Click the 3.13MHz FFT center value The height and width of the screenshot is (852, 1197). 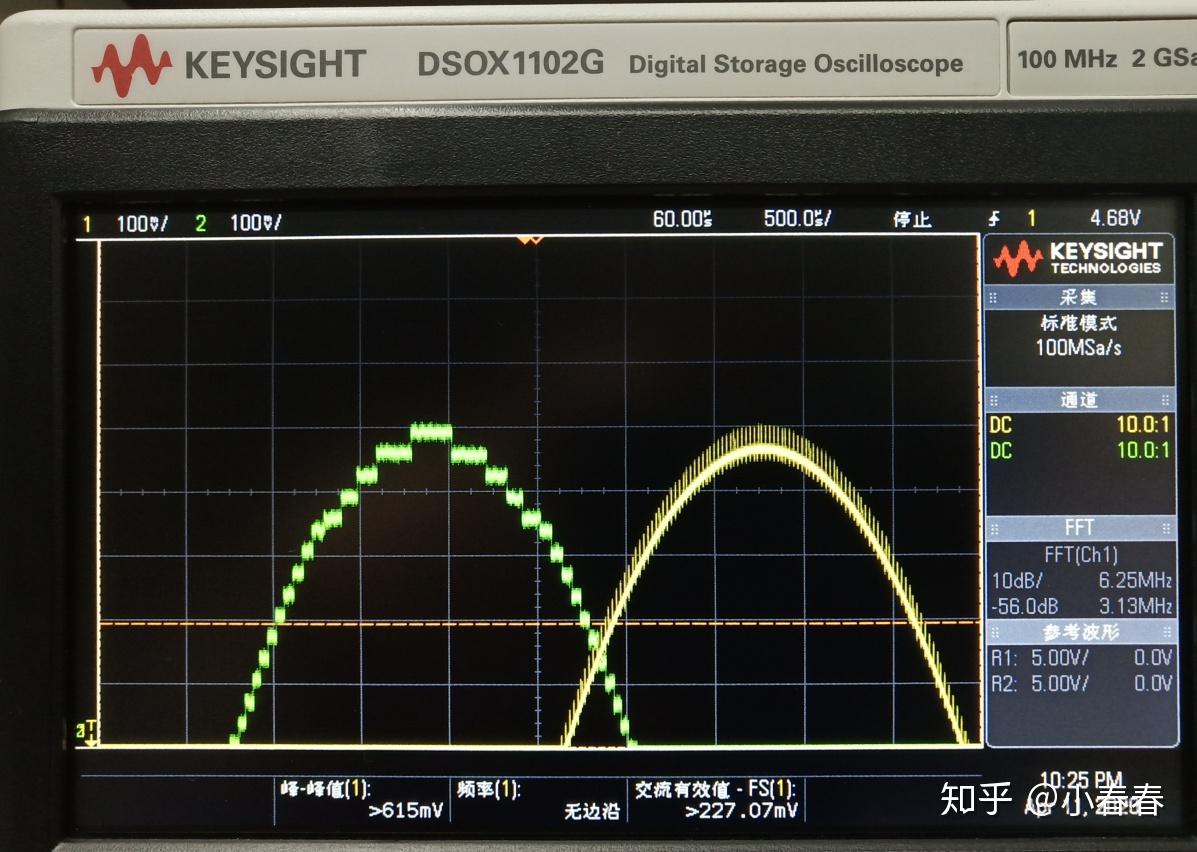[1135, 606]
